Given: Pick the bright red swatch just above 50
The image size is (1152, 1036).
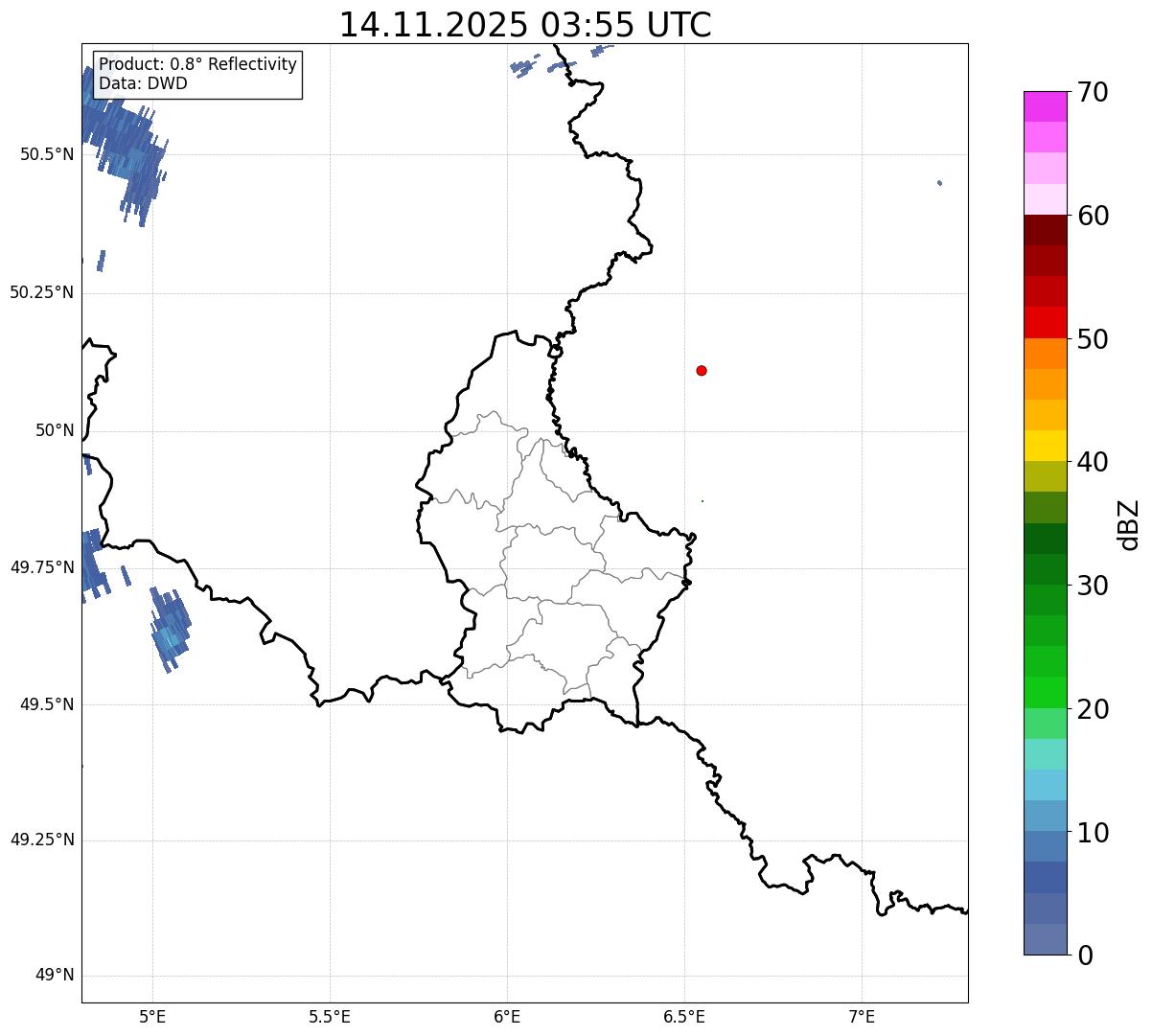Looking at the screenshot, I should click(x=1045, y=323).
